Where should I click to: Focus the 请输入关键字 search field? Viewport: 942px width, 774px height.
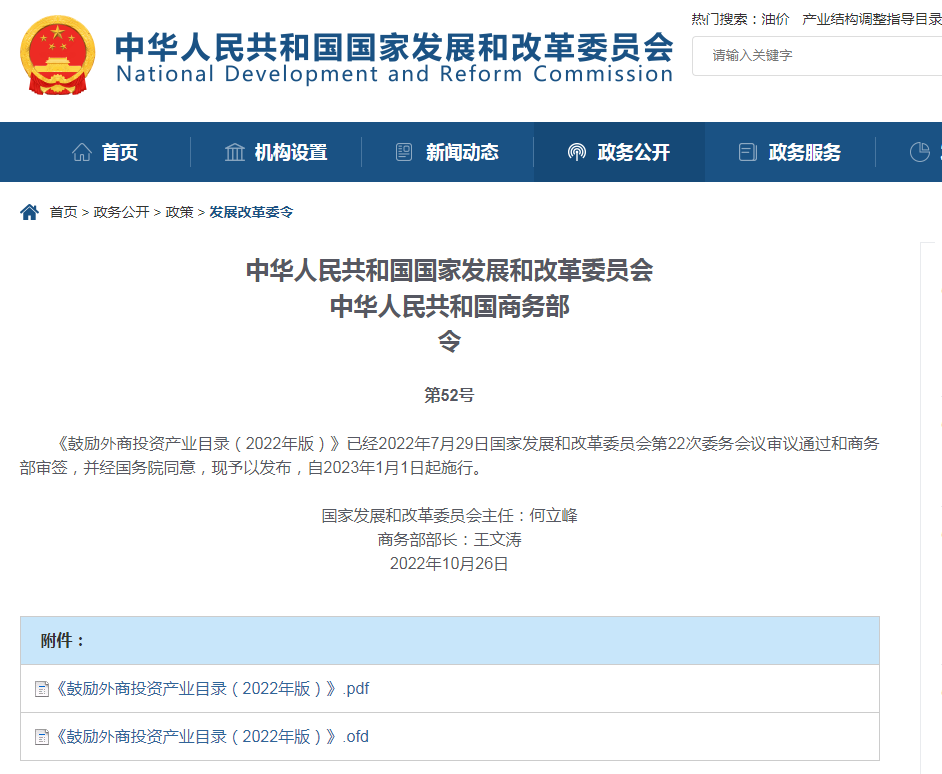pyautogui.click(x=817, y=56)
